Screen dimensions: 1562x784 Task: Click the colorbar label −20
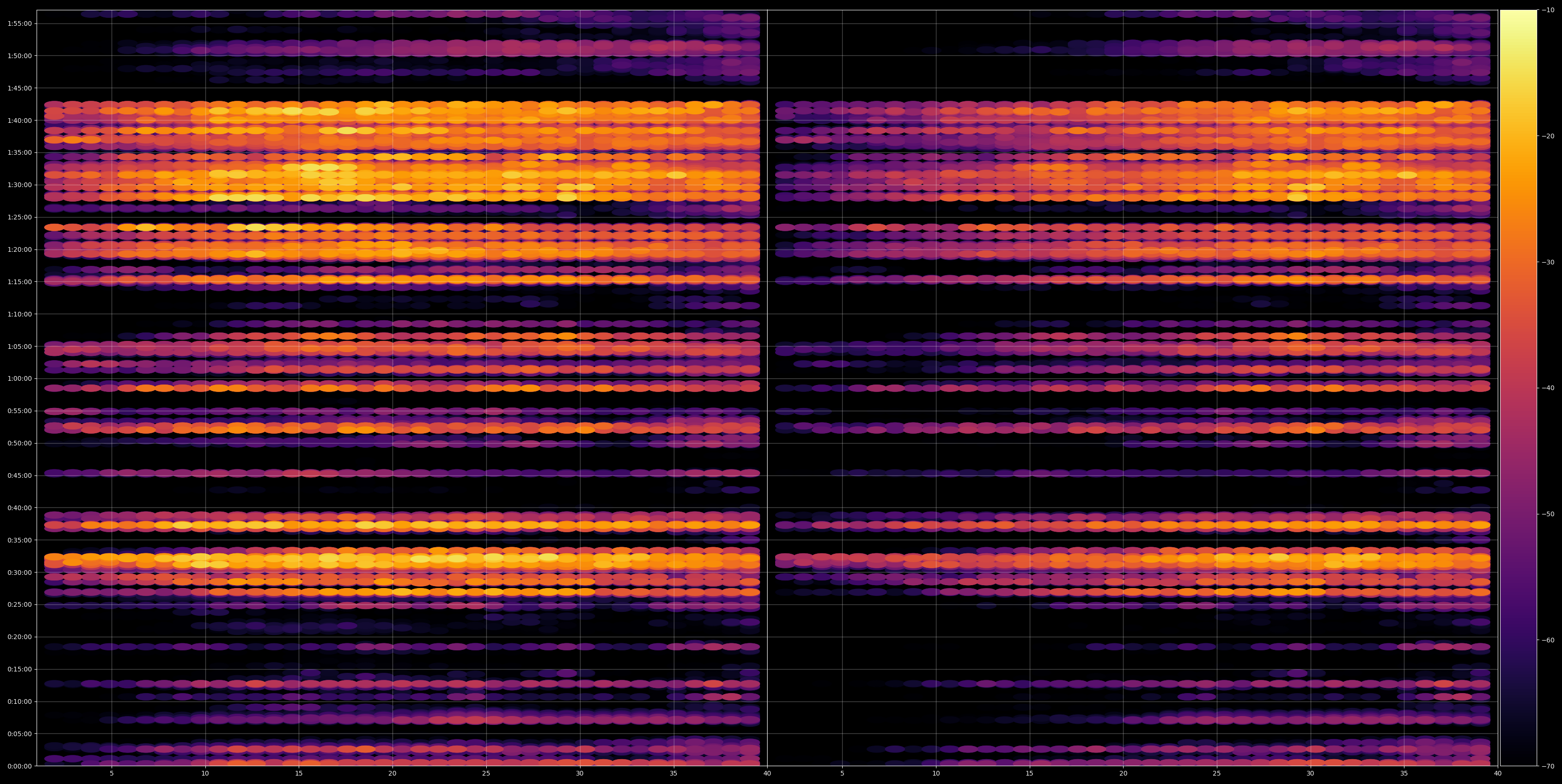click(x=1547, y=136)
